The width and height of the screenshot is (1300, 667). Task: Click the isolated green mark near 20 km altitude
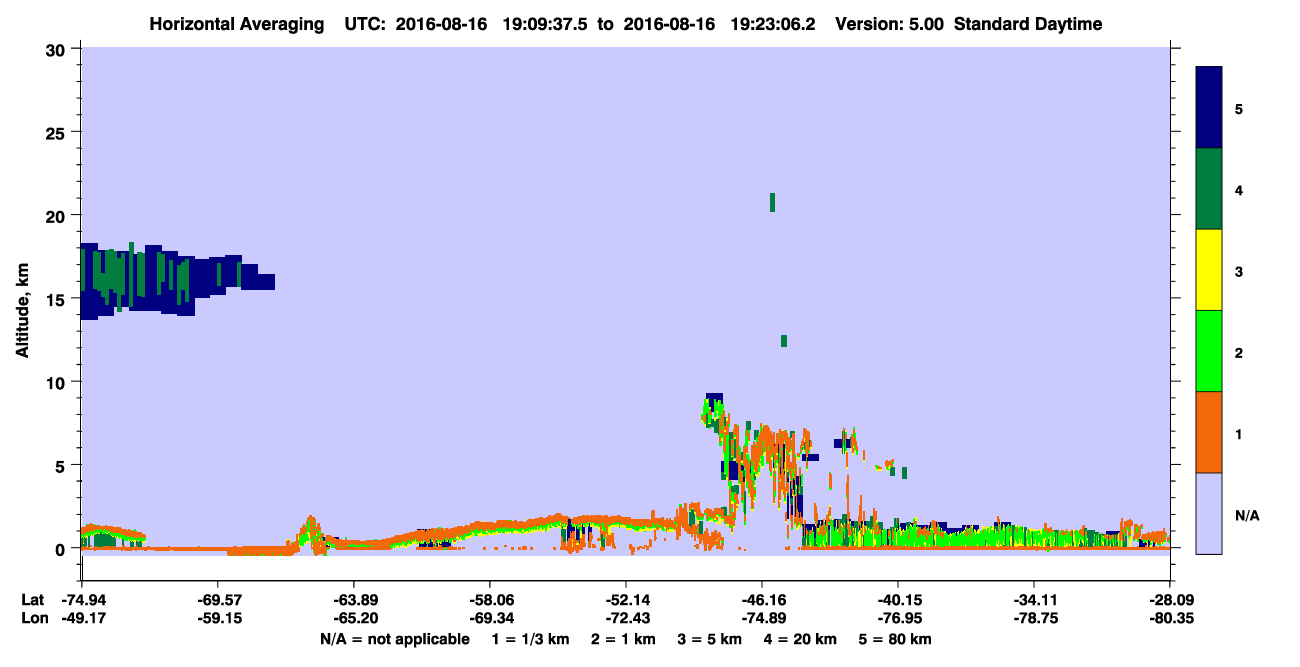click(773, 202)
